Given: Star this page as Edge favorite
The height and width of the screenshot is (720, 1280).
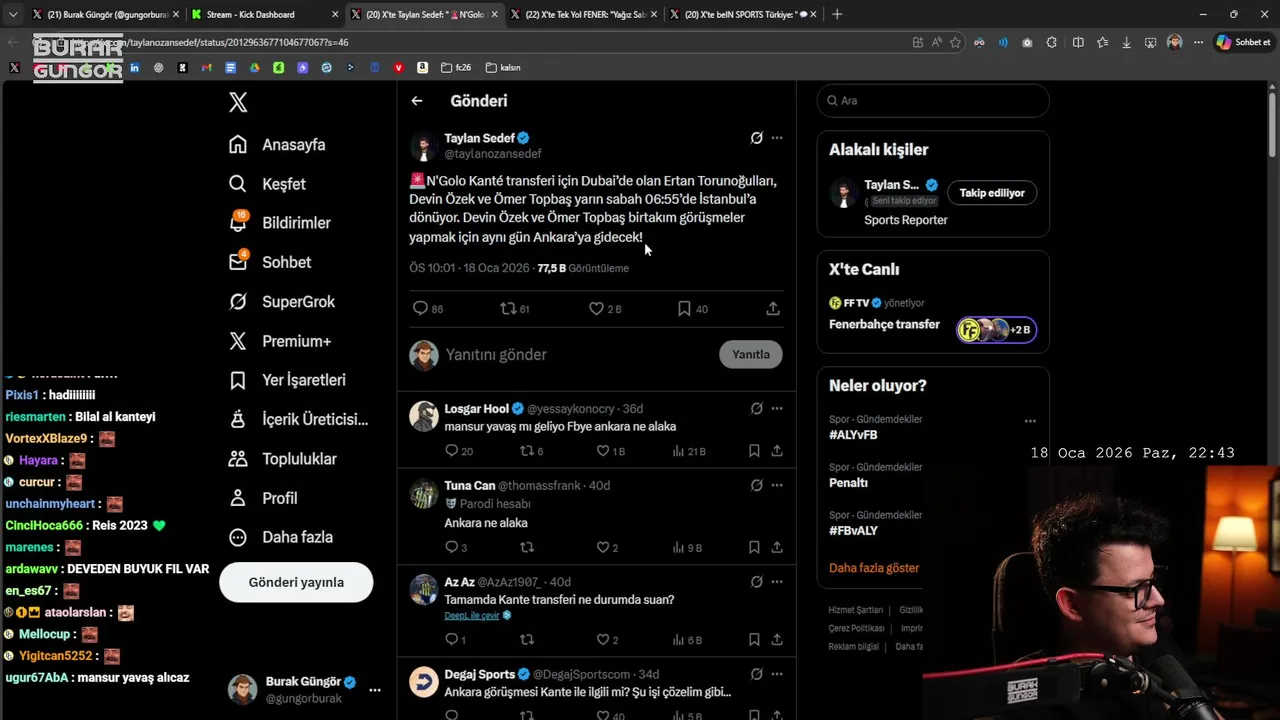Looking at the screenshot, I should click(x=955, y=42).
